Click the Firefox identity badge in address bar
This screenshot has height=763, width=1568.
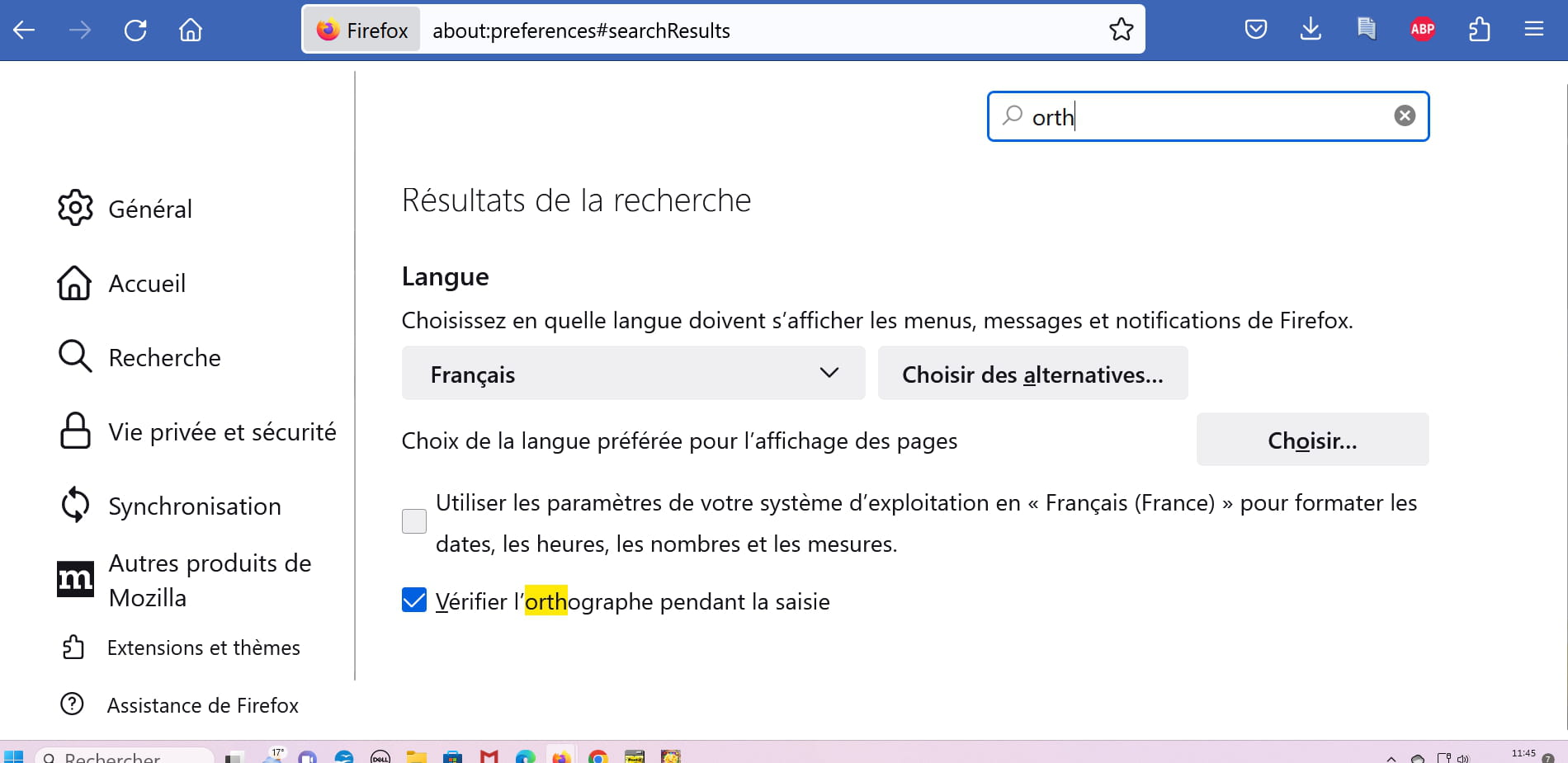tap(361, 31)
